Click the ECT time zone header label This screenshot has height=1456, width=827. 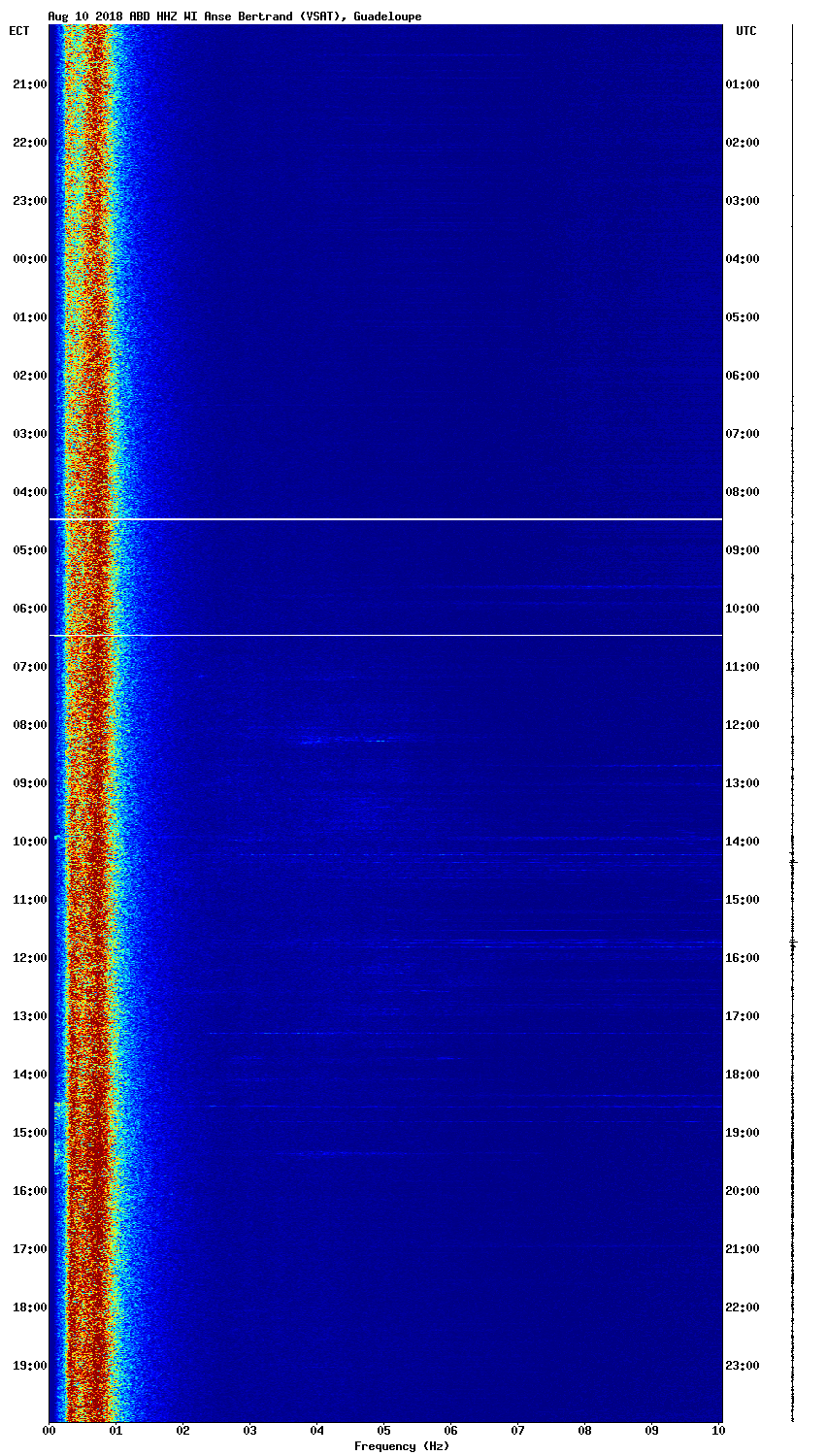(x=19, y=31)
